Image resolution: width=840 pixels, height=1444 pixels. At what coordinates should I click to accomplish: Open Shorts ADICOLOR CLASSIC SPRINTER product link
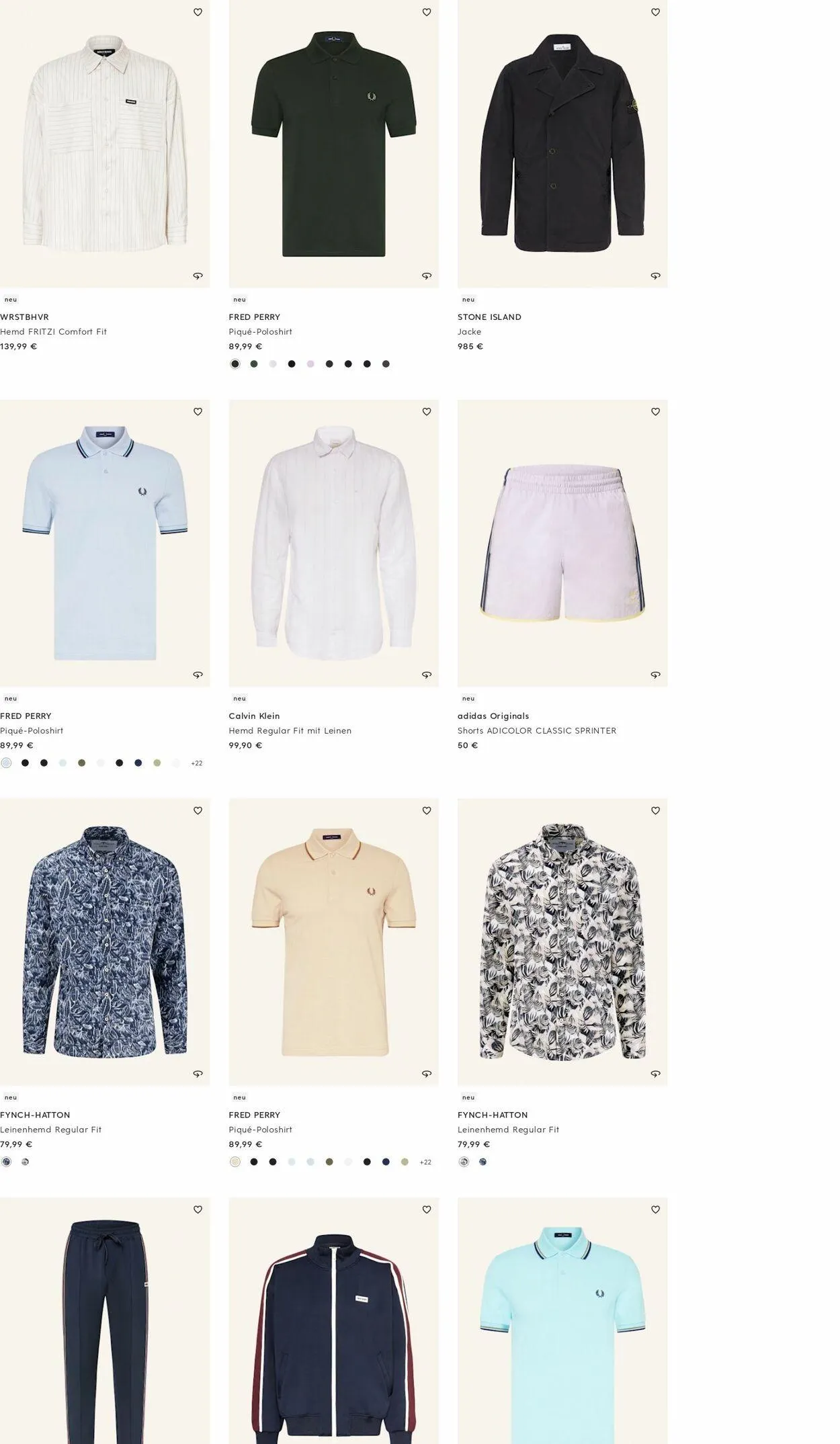pos(537,730)
